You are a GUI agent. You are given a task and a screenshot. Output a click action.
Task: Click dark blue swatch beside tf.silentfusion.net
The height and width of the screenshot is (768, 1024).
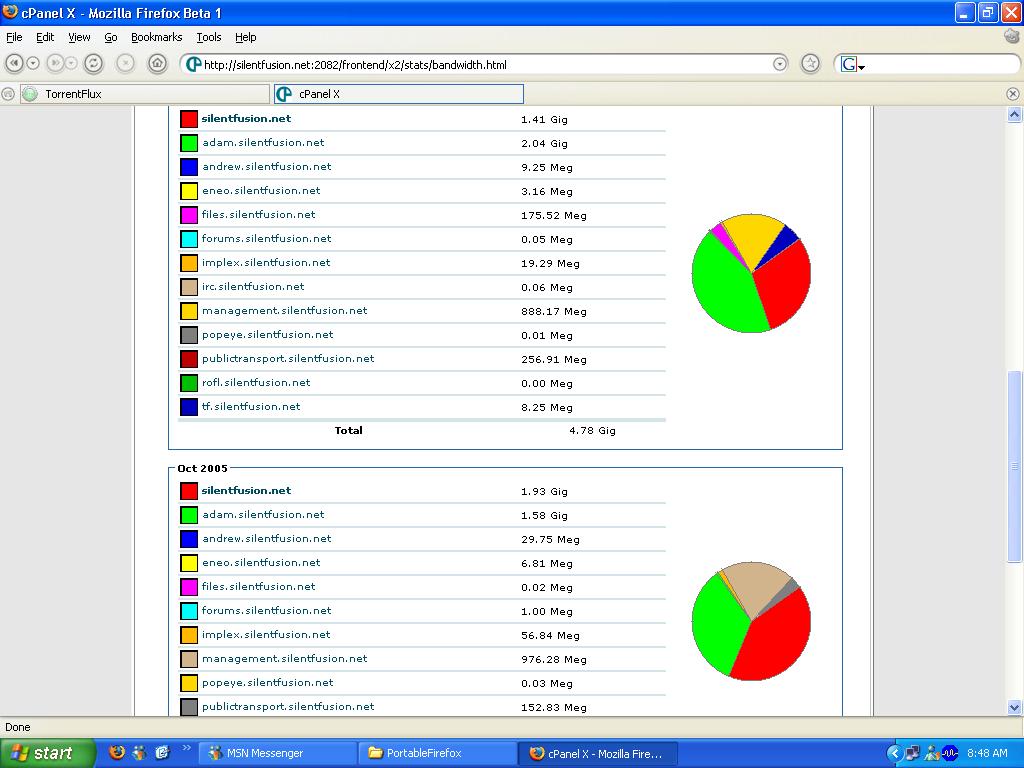pos(189,407)
